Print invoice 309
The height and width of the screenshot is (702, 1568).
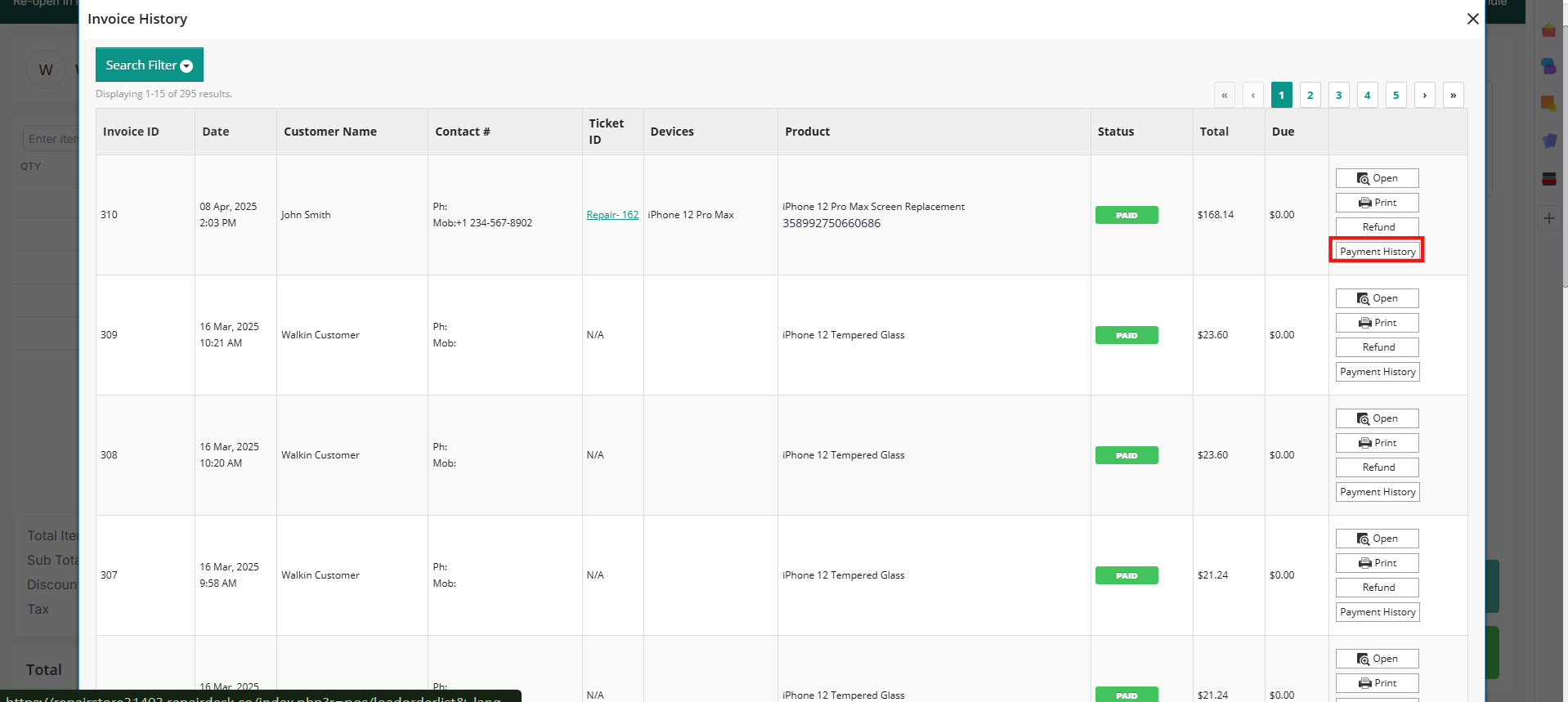click(x=1377, y=323)
